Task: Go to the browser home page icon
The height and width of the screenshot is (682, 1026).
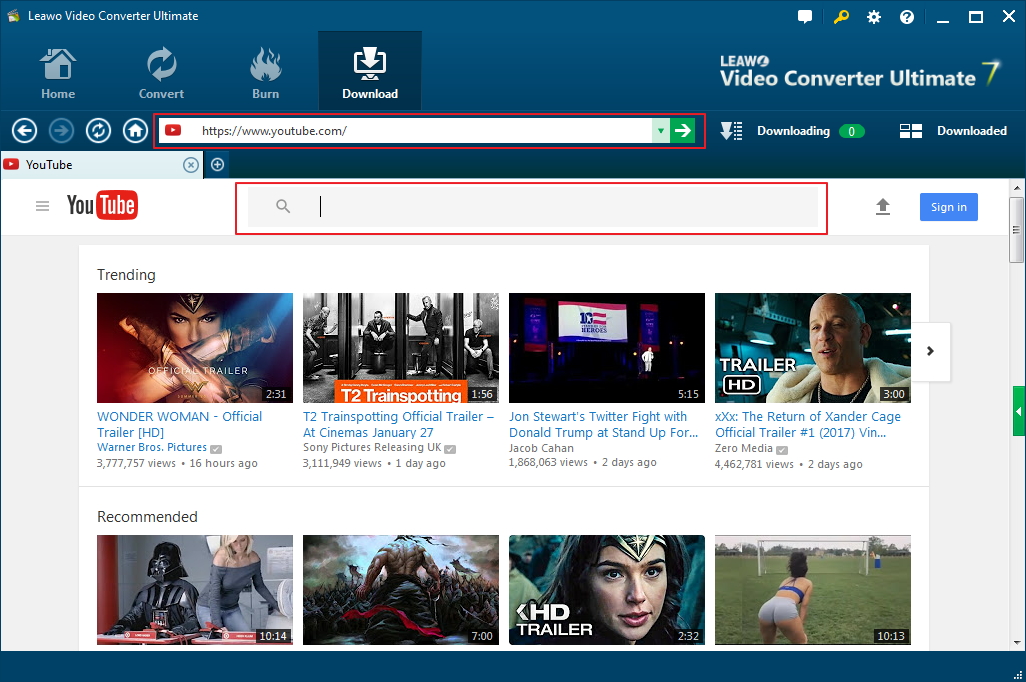Action: (135, 131)
